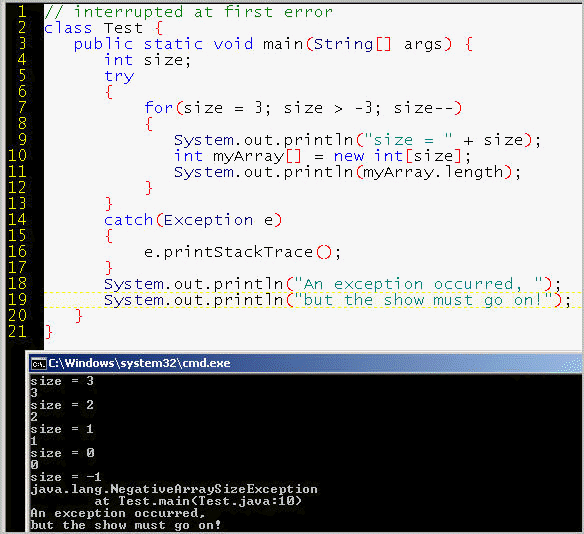The width and height of the screenshot is (584, 534).
Task: Click the cmd.exe title bar text
Action: [x=139, y=363]
